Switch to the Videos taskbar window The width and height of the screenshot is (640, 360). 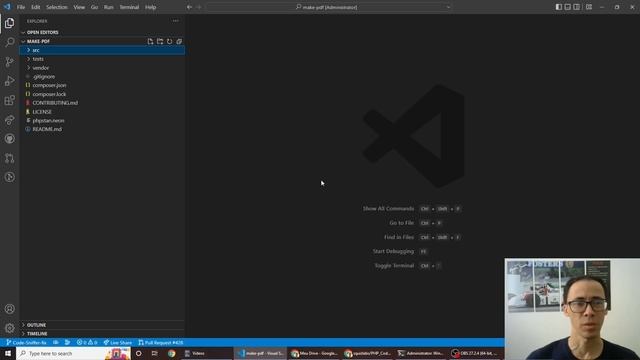pos(206,353)
